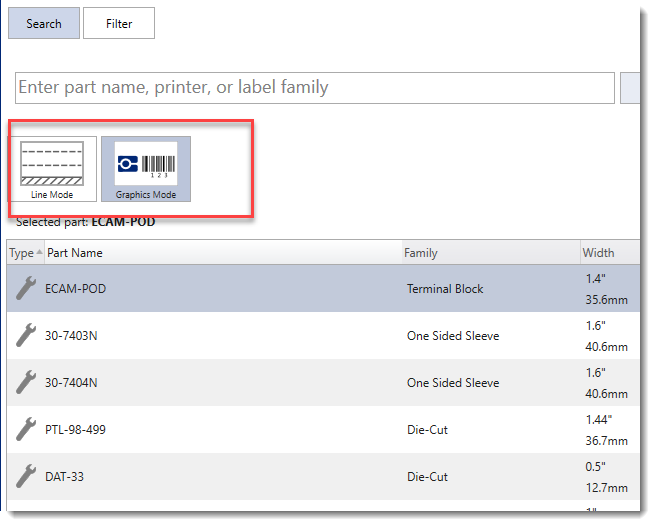Select the Line Mode icon

pos(52,168)
